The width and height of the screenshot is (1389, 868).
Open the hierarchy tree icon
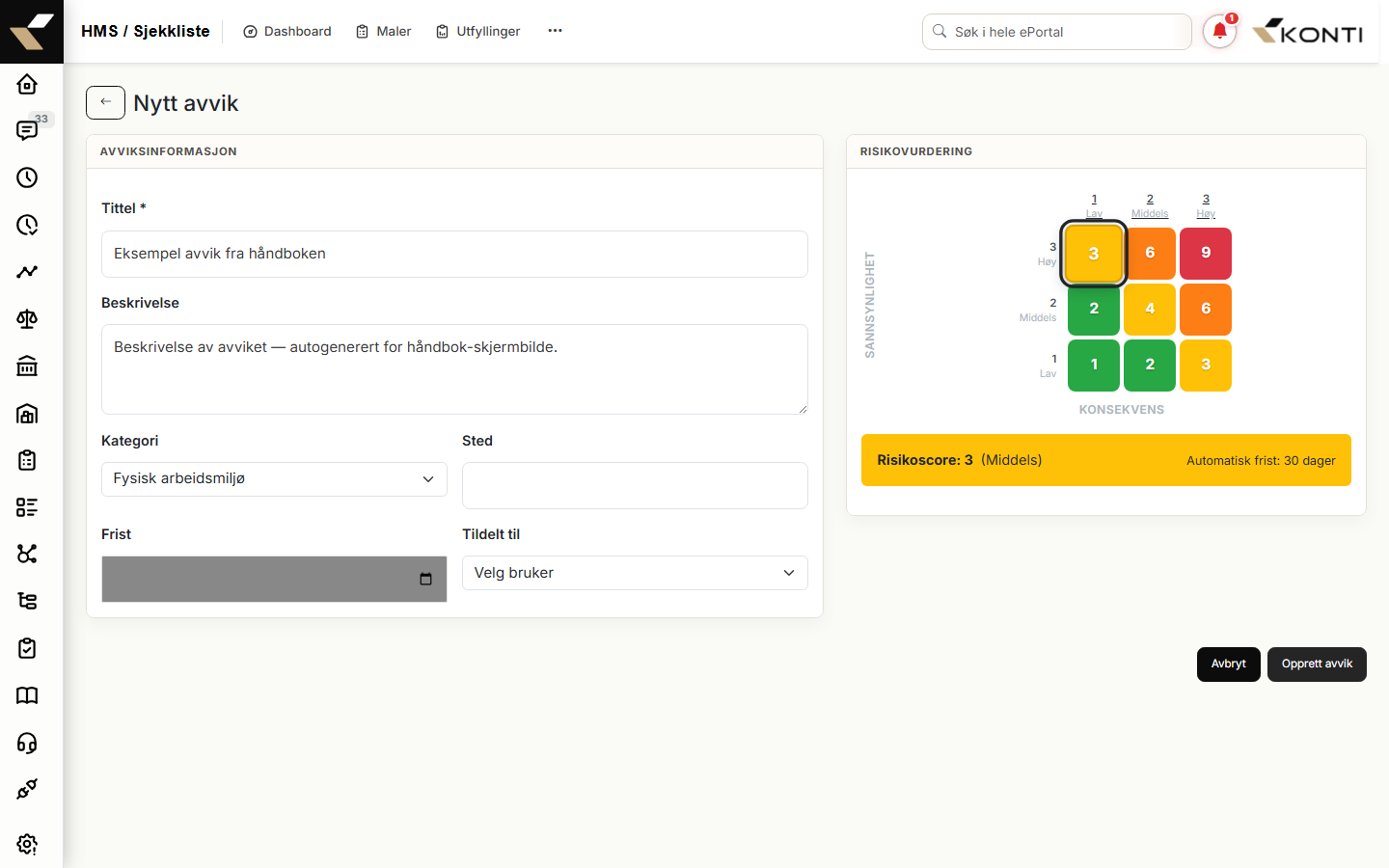(x=27, y=601)
